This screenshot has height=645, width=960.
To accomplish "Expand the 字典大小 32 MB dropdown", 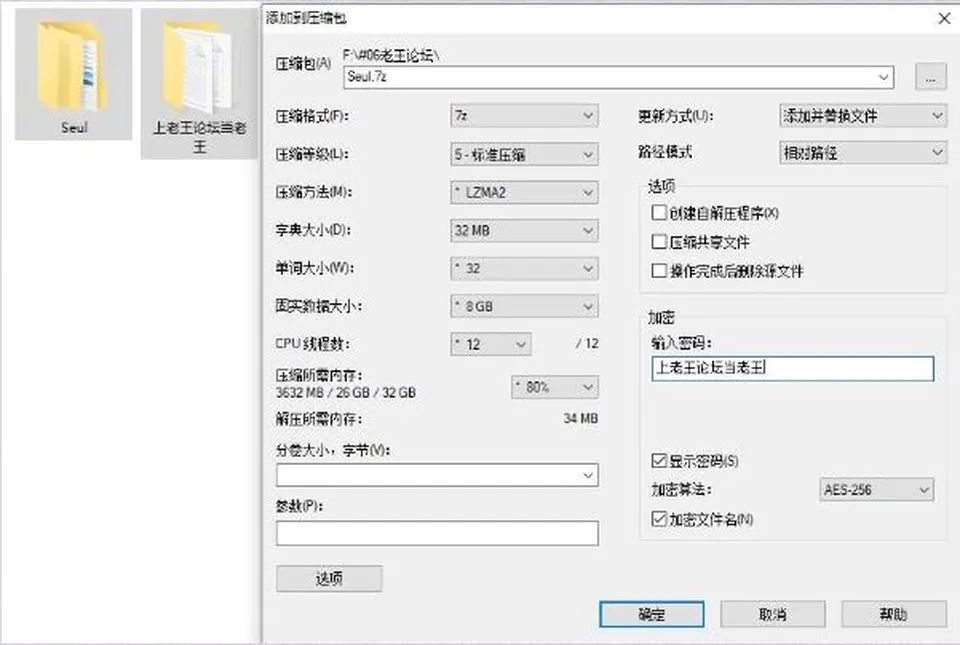I will pos(524,231).
